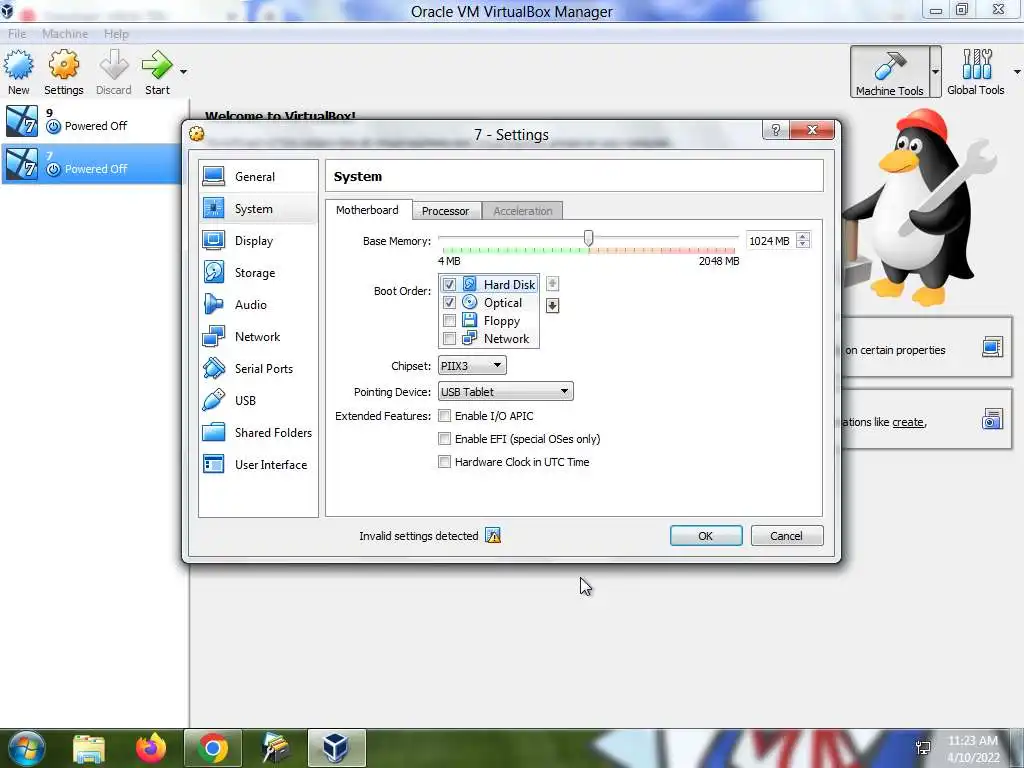Screen dimensions: 1024x768
Task: Click the Settings dialog help button
Action: [776, 130]
